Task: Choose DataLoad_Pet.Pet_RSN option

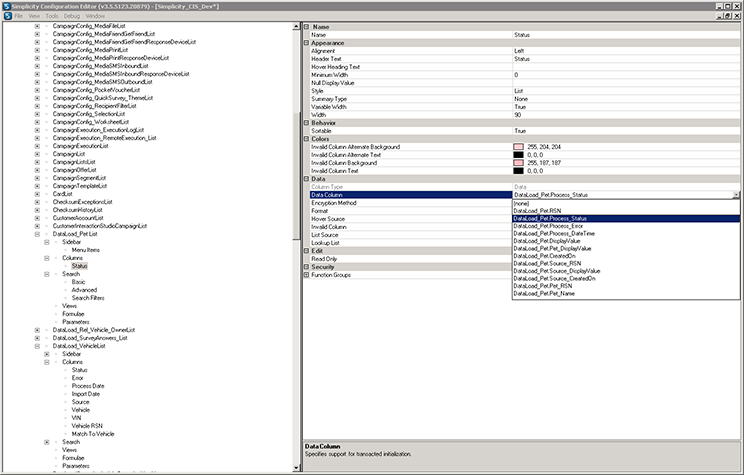Action: click(x=626, y=286)
